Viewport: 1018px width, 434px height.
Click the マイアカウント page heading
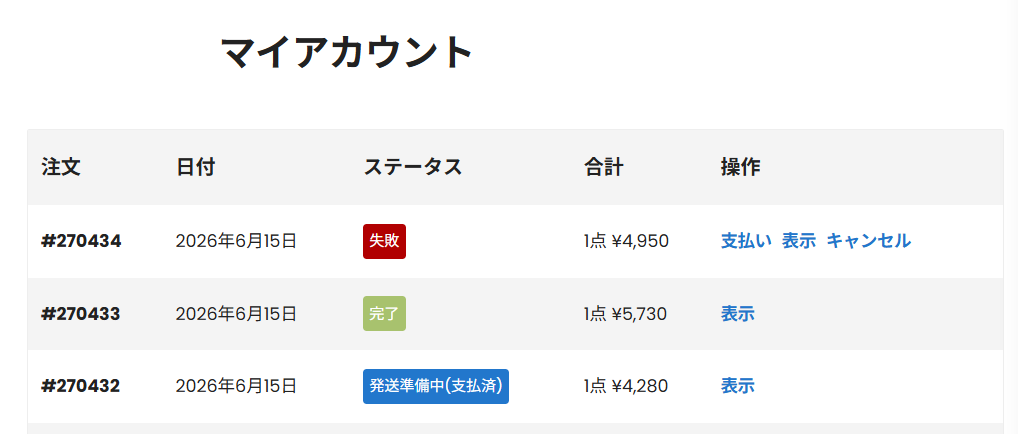tap(347, 52)
